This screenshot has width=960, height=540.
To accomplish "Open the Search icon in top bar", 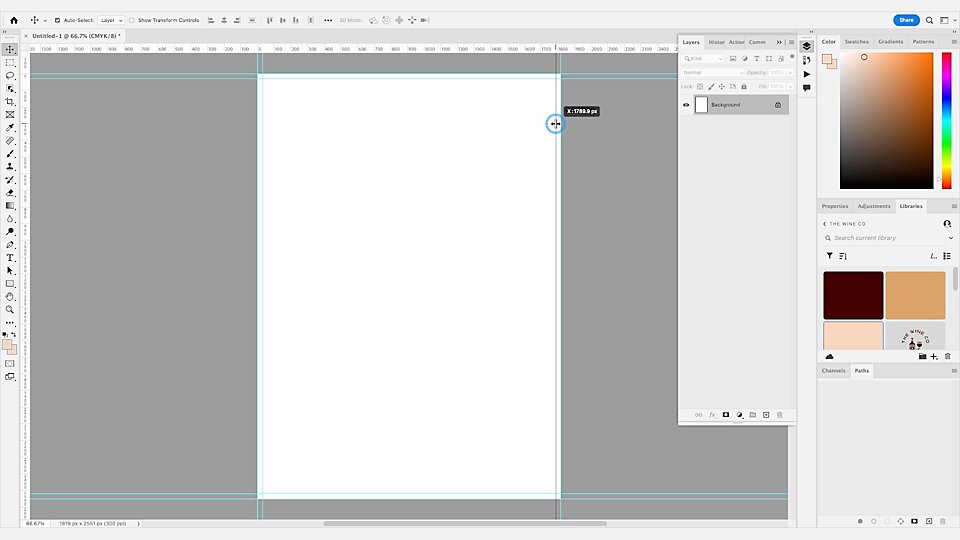I will coord(929,20).
